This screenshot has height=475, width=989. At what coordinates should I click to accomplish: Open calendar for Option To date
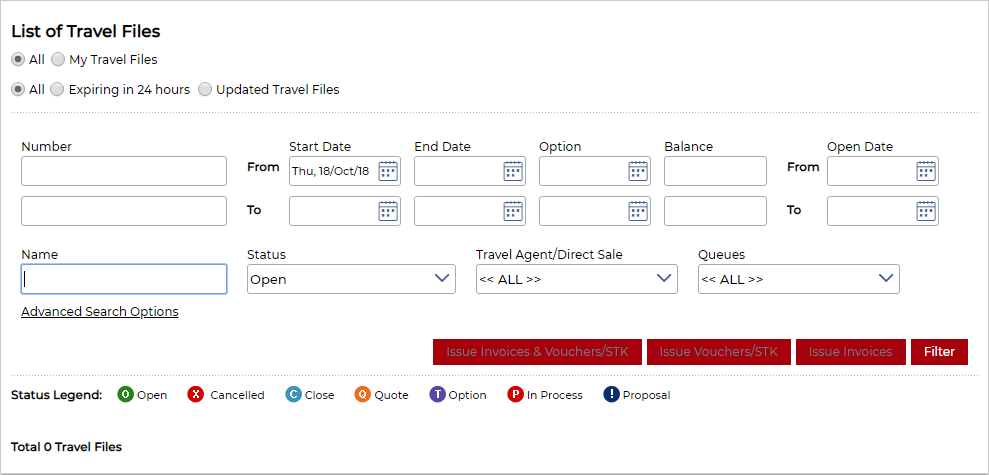[638, 211]
